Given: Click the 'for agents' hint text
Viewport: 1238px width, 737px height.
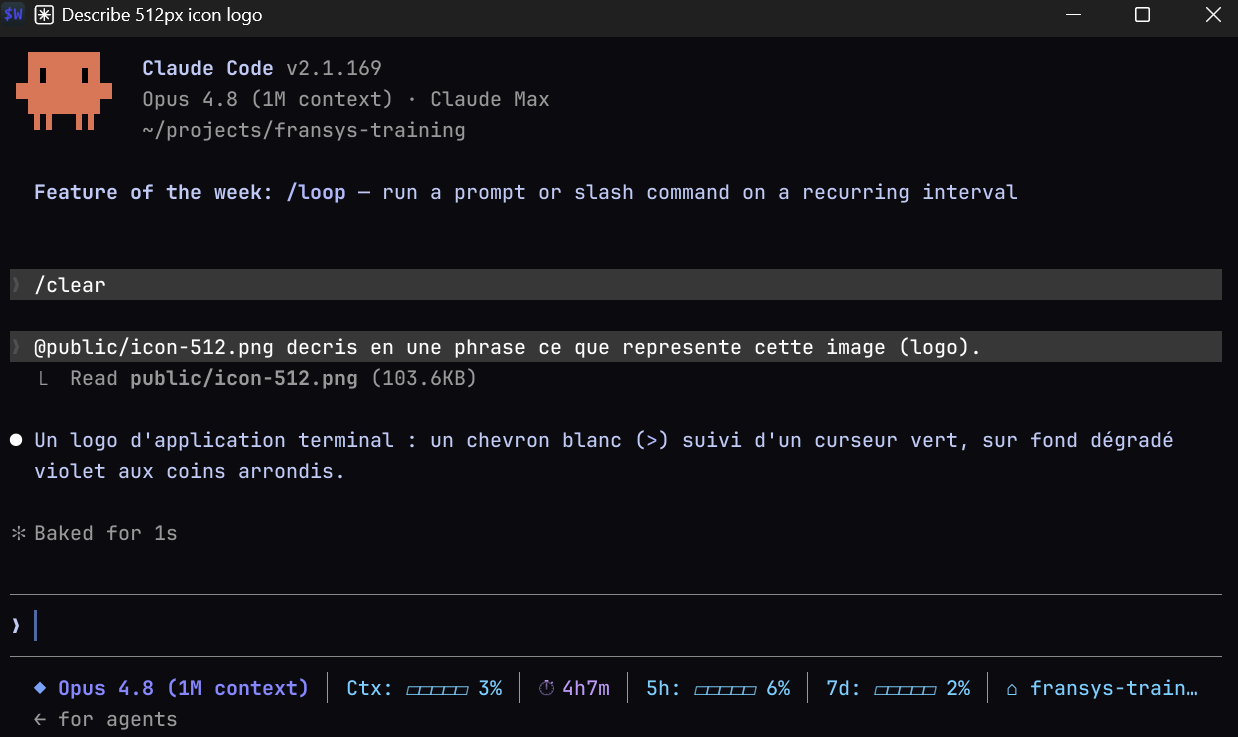Looking at the screenshot, I should tap(118, 719).
